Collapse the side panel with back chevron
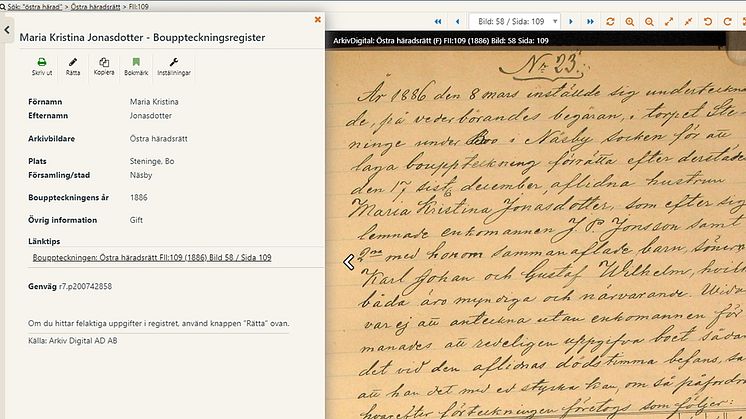 click(7, 29)
